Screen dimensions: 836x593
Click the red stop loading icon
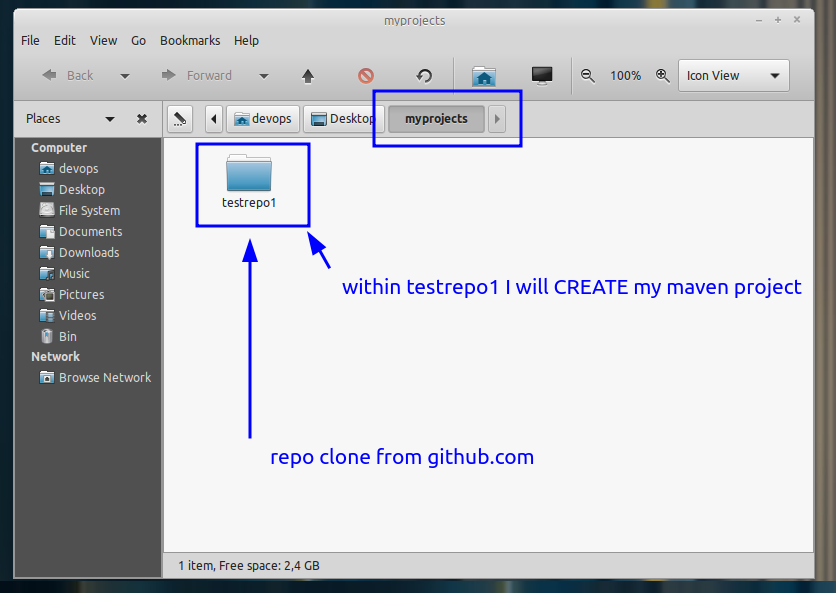(366, 76)
